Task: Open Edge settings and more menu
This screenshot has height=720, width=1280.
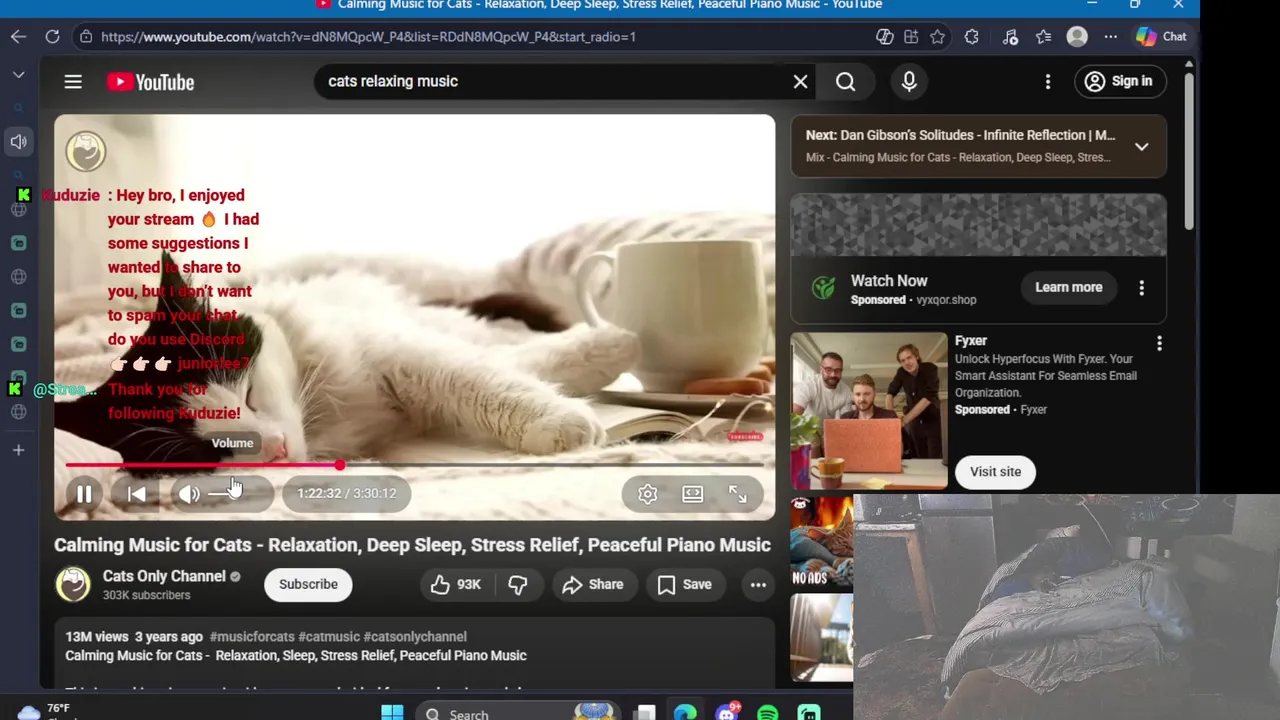Action: pyautogui.click(x=1110, y=37)
